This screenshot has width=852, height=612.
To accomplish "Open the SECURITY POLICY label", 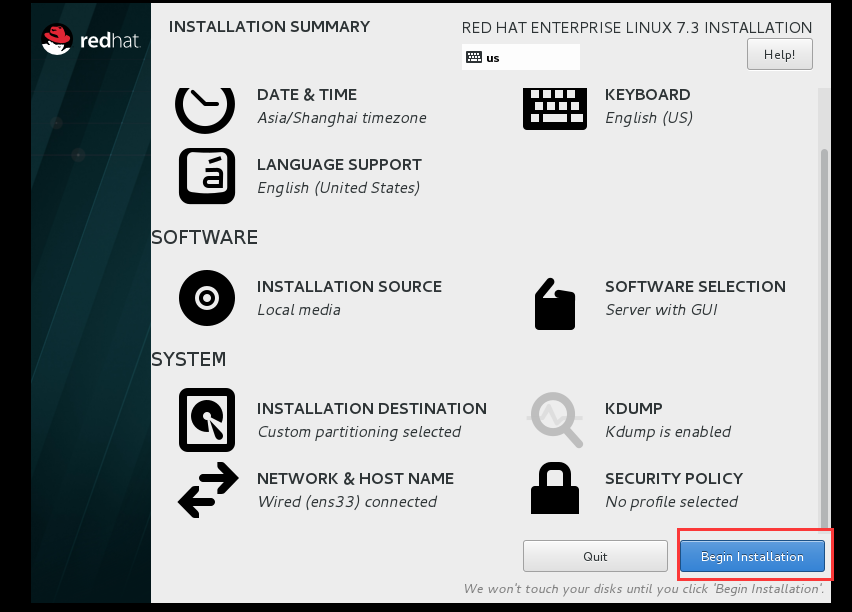I will [x=674, y=478].
